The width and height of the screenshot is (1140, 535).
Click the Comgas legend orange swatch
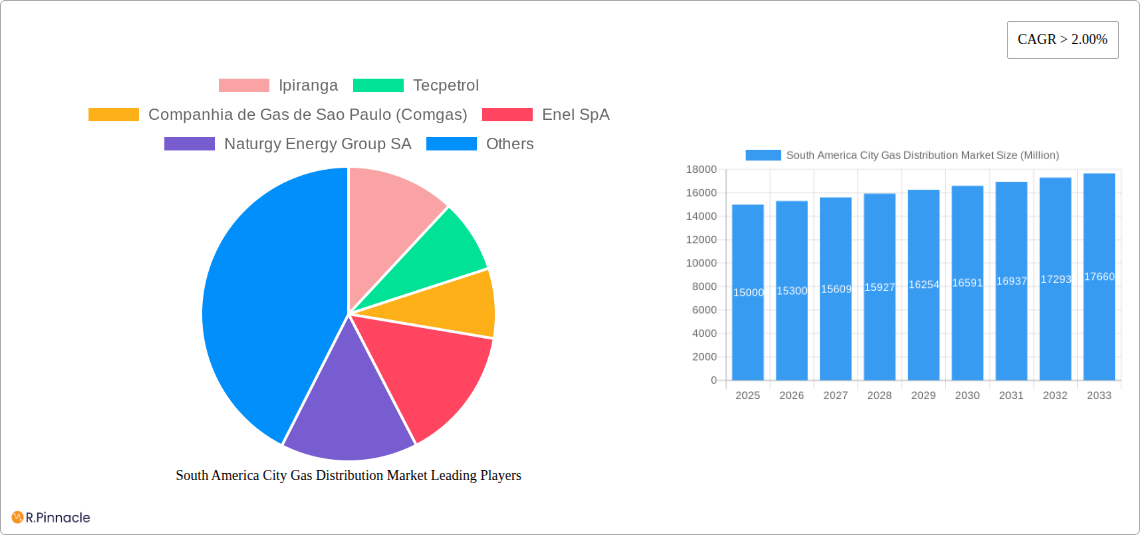(x=113, y=115)
